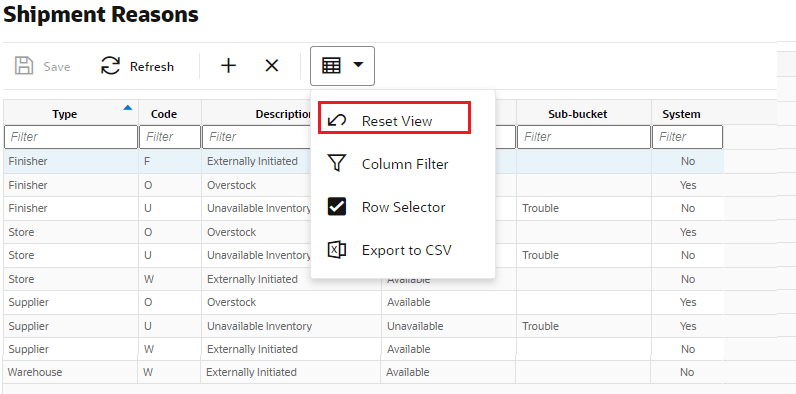Click the Column Filter funnel icon
The height and width of the screenshot is (394, 796).
337,163
